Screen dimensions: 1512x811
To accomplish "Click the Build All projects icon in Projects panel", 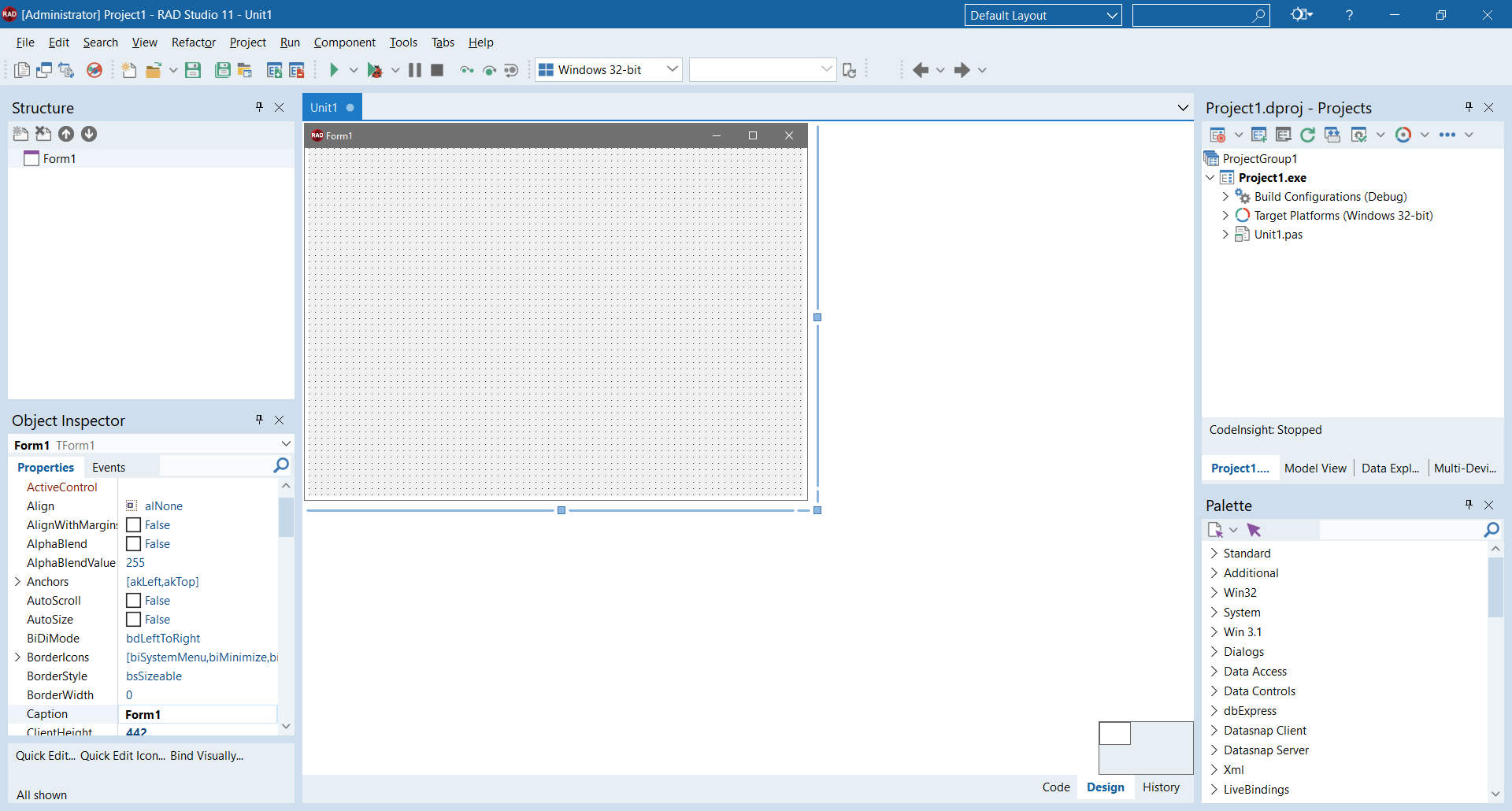I will coord(1332,135).
